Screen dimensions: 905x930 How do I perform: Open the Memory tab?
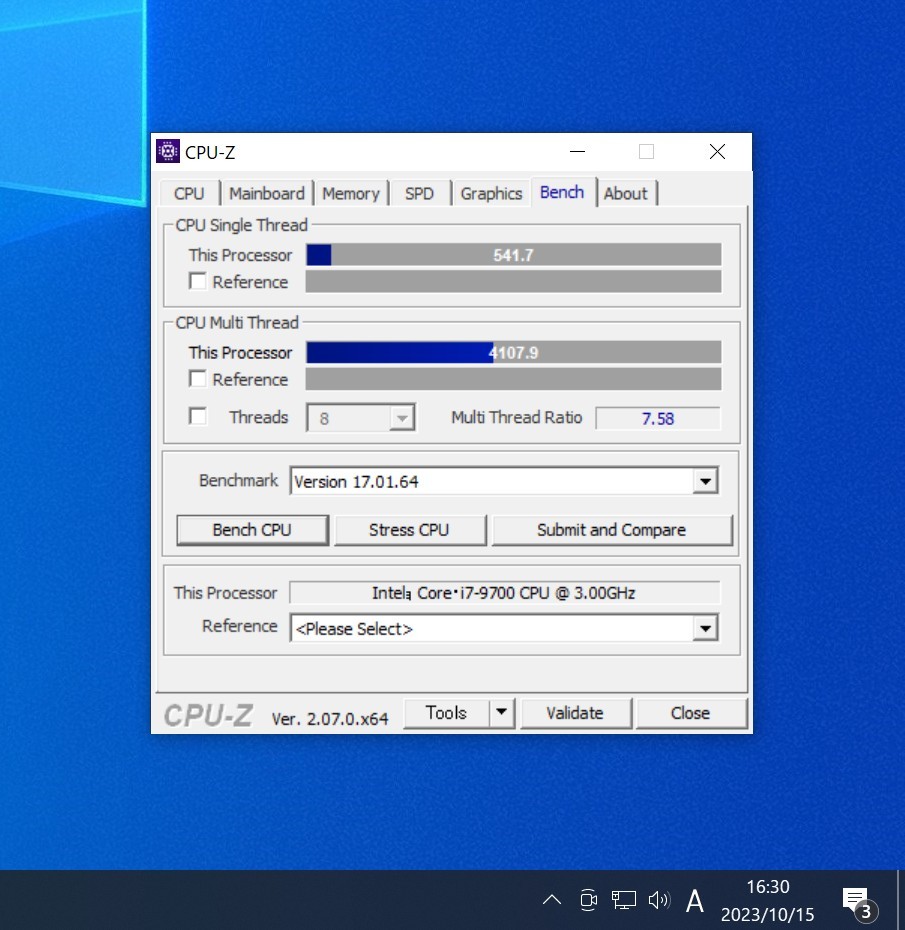pos(351,193)
